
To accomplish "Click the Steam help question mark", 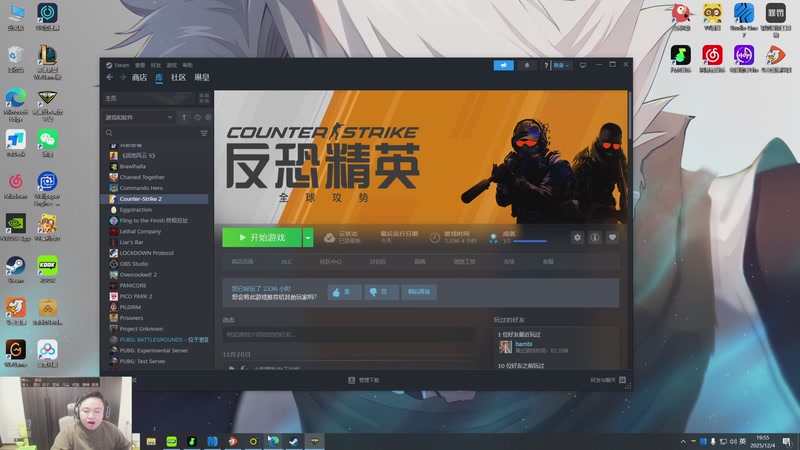I will [x=546, y=65].
